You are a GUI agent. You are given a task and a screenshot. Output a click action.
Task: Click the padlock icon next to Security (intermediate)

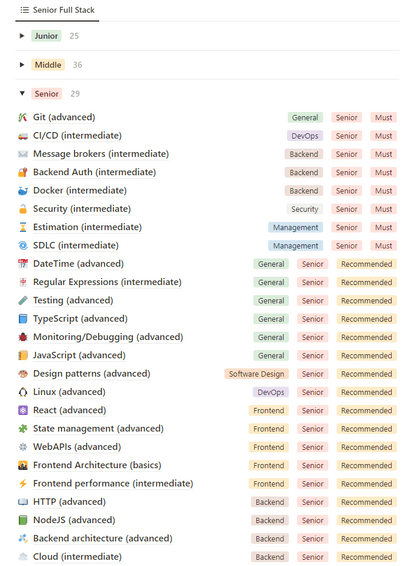23,209
